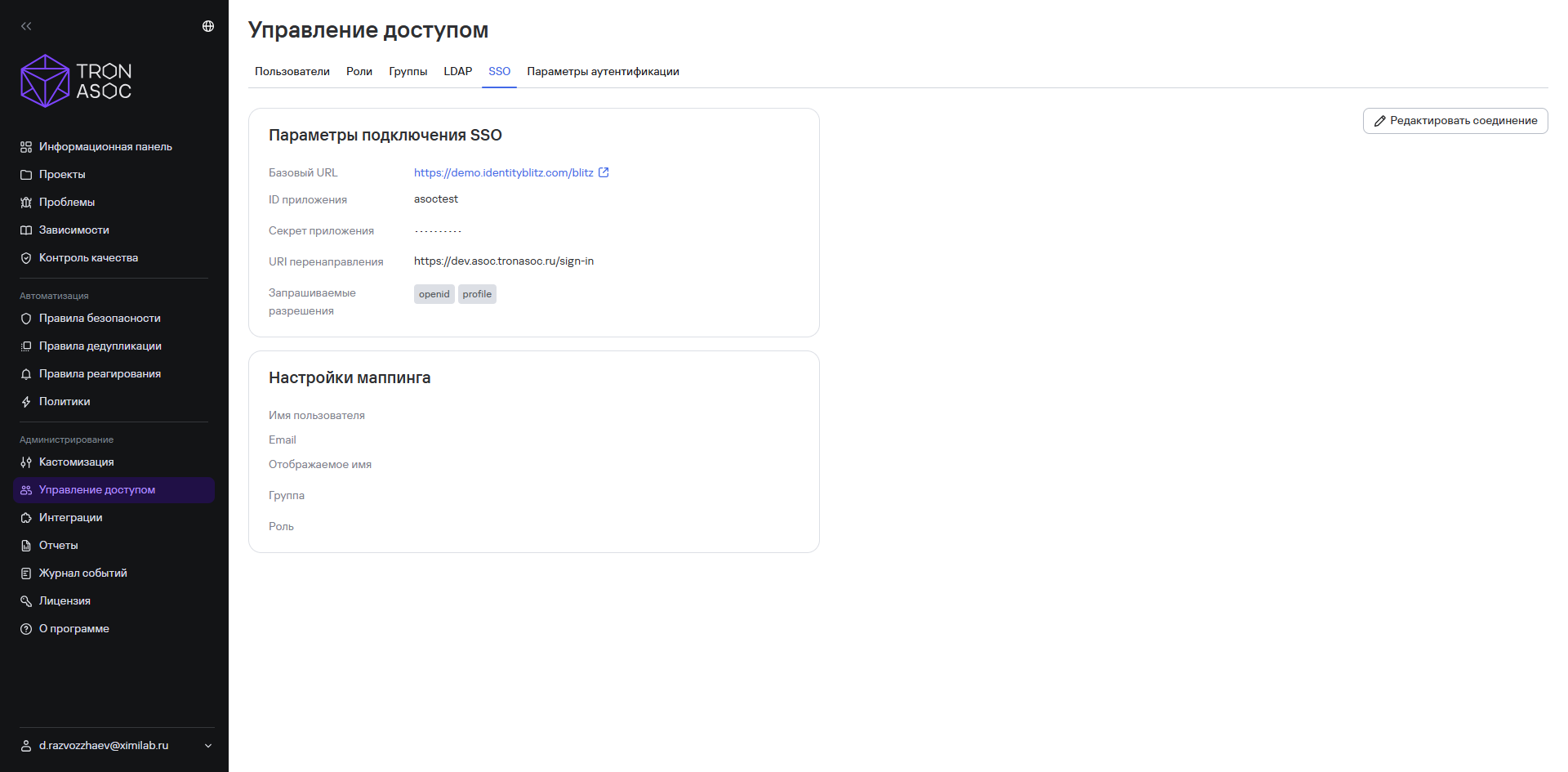Viewport: 1568px width, 772px height.
Task: Click pencil icon in edit connection button
Action: [x=1380, y=121]
